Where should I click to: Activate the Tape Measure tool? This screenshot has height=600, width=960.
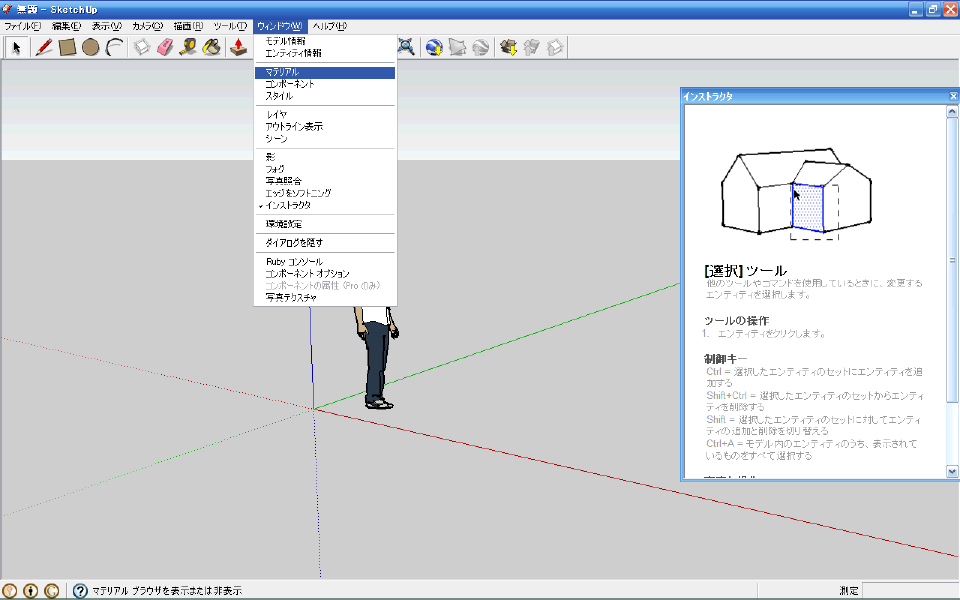coord(188,47)
